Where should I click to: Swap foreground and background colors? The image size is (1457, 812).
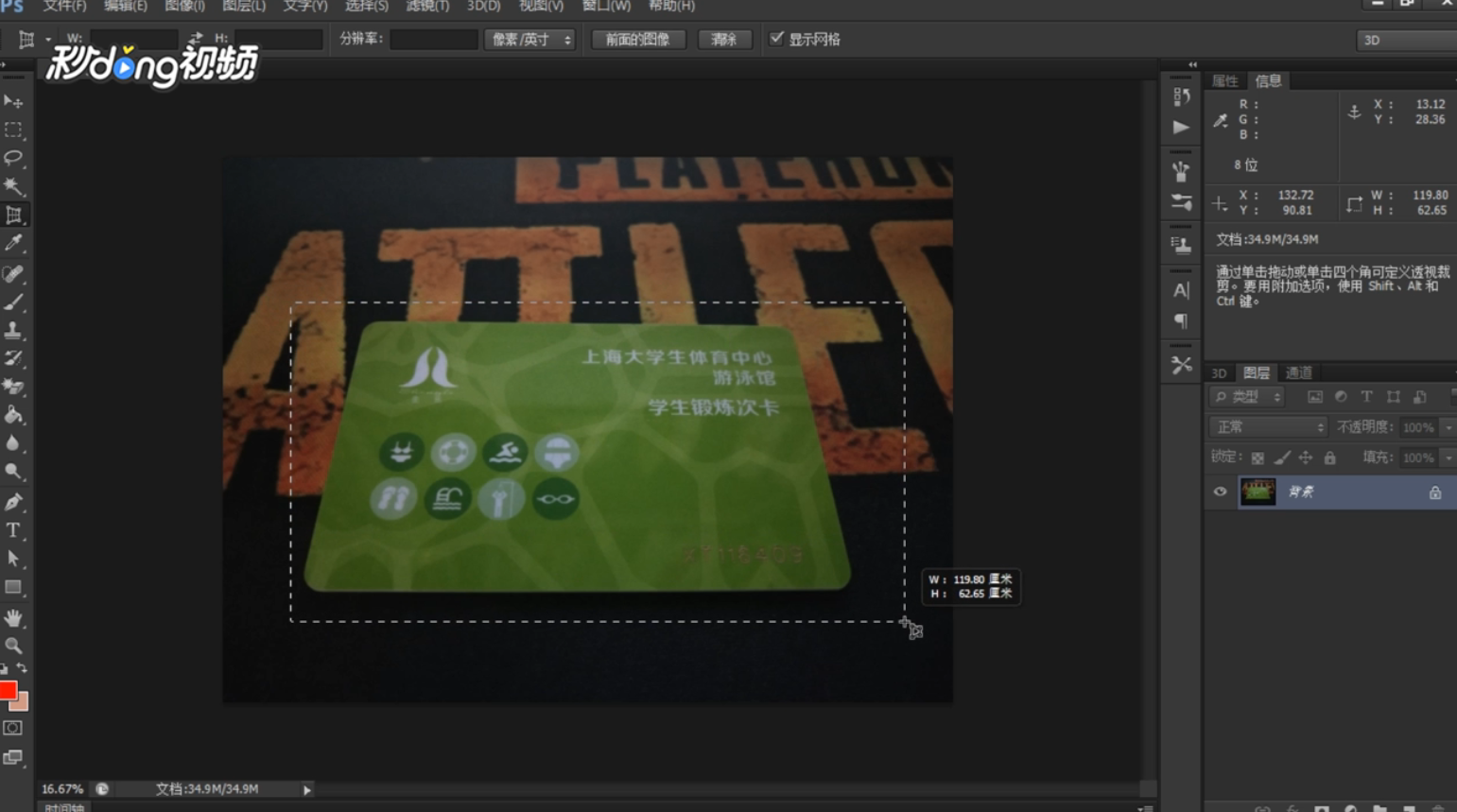click(22, 668)
